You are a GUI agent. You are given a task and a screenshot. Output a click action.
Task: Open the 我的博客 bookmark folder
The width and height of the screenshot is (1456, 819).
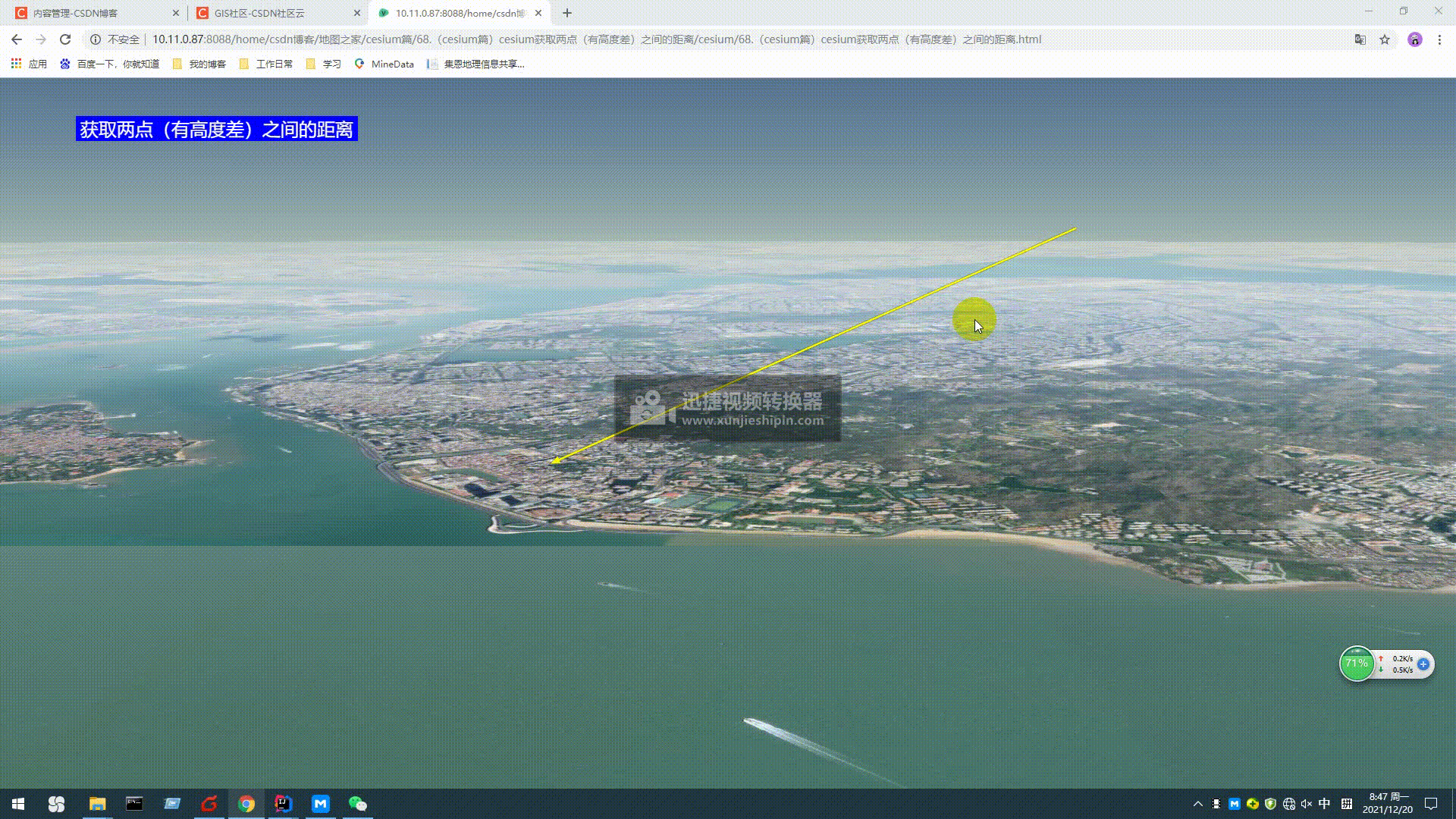pyautogui.click(x=199, y=64)
